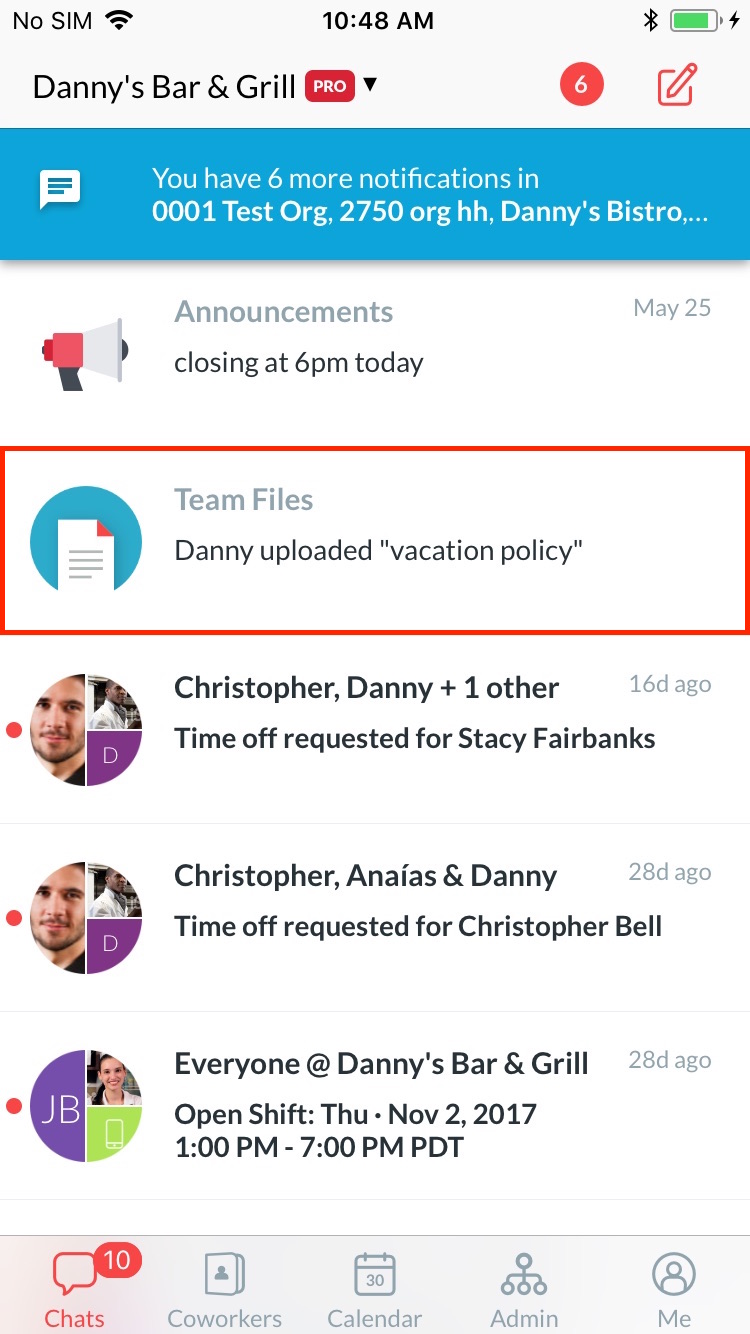Open the "closing at 6pm today" announcement
The width and height of the screenshot is (750, 1334).
click(375, 354)
